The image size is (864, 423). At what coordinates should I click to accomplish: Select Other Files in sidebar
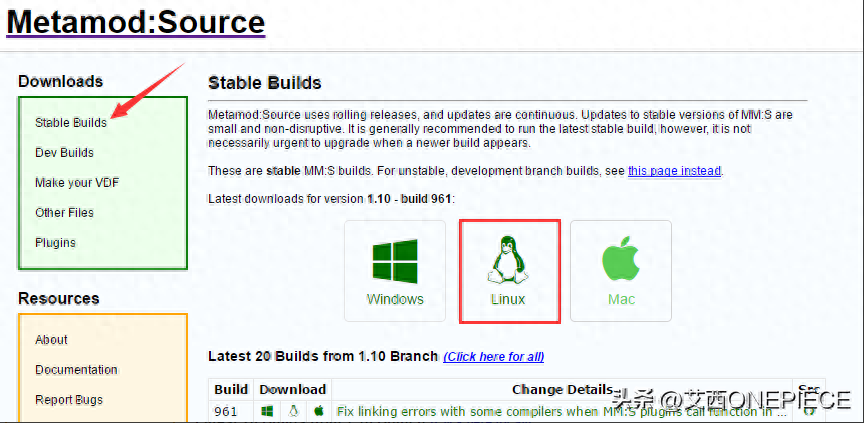pyautogui.click(x=64, y=213)
